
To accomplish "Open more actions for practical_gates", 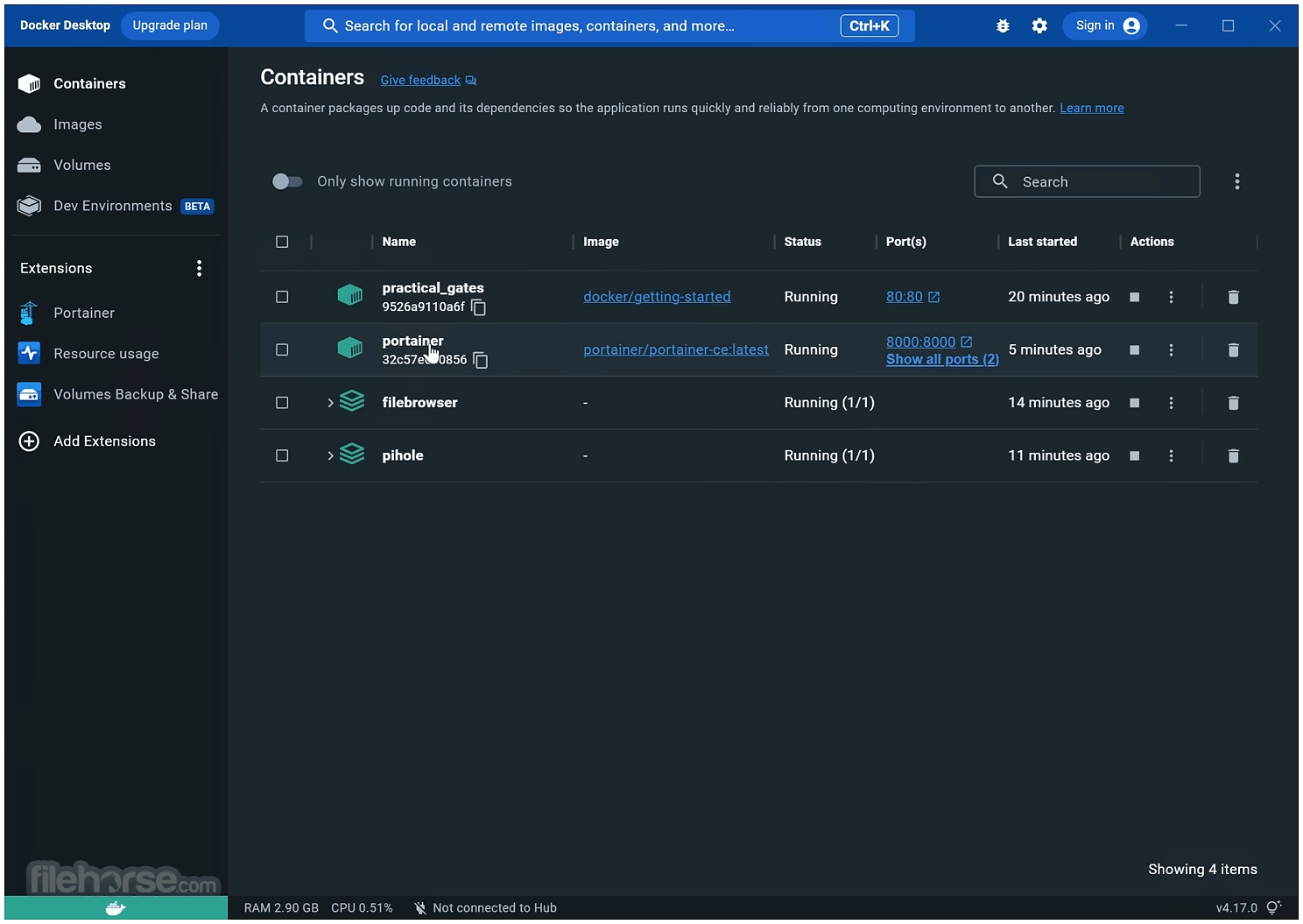I will [1171, 297].
